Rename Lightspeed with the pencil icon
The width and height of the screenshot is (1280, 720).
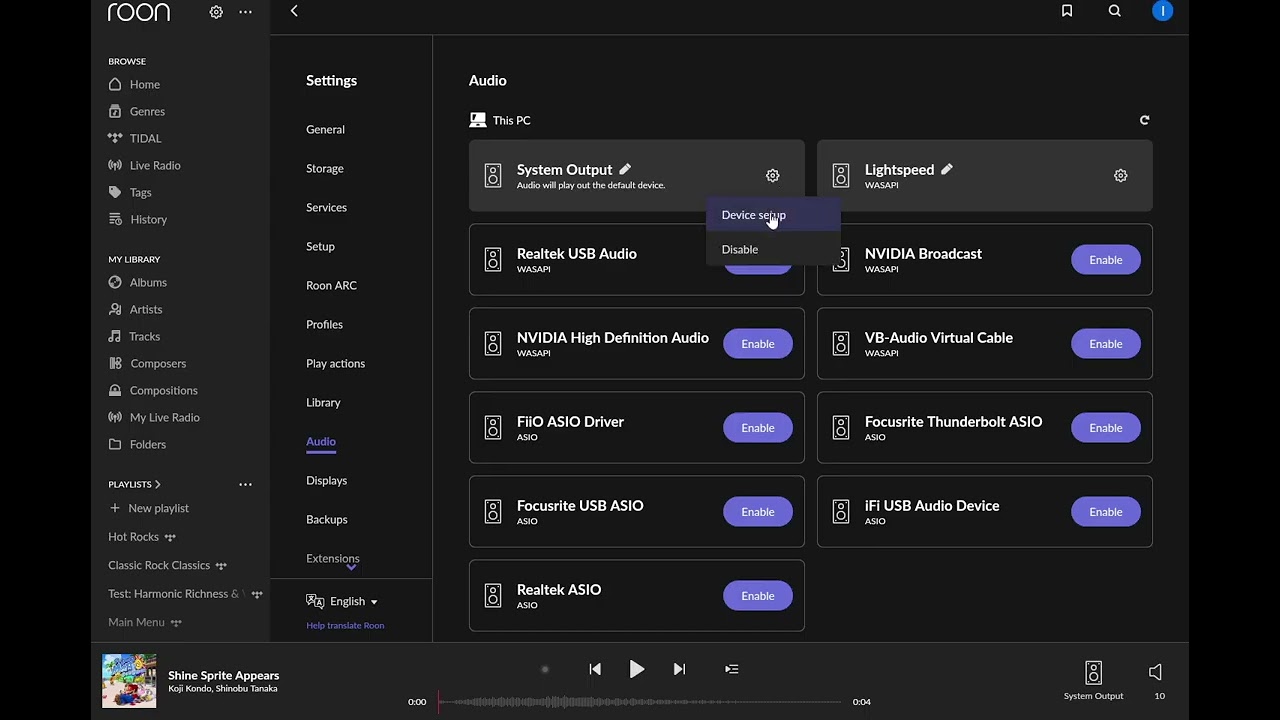click(x=947, y=169)
